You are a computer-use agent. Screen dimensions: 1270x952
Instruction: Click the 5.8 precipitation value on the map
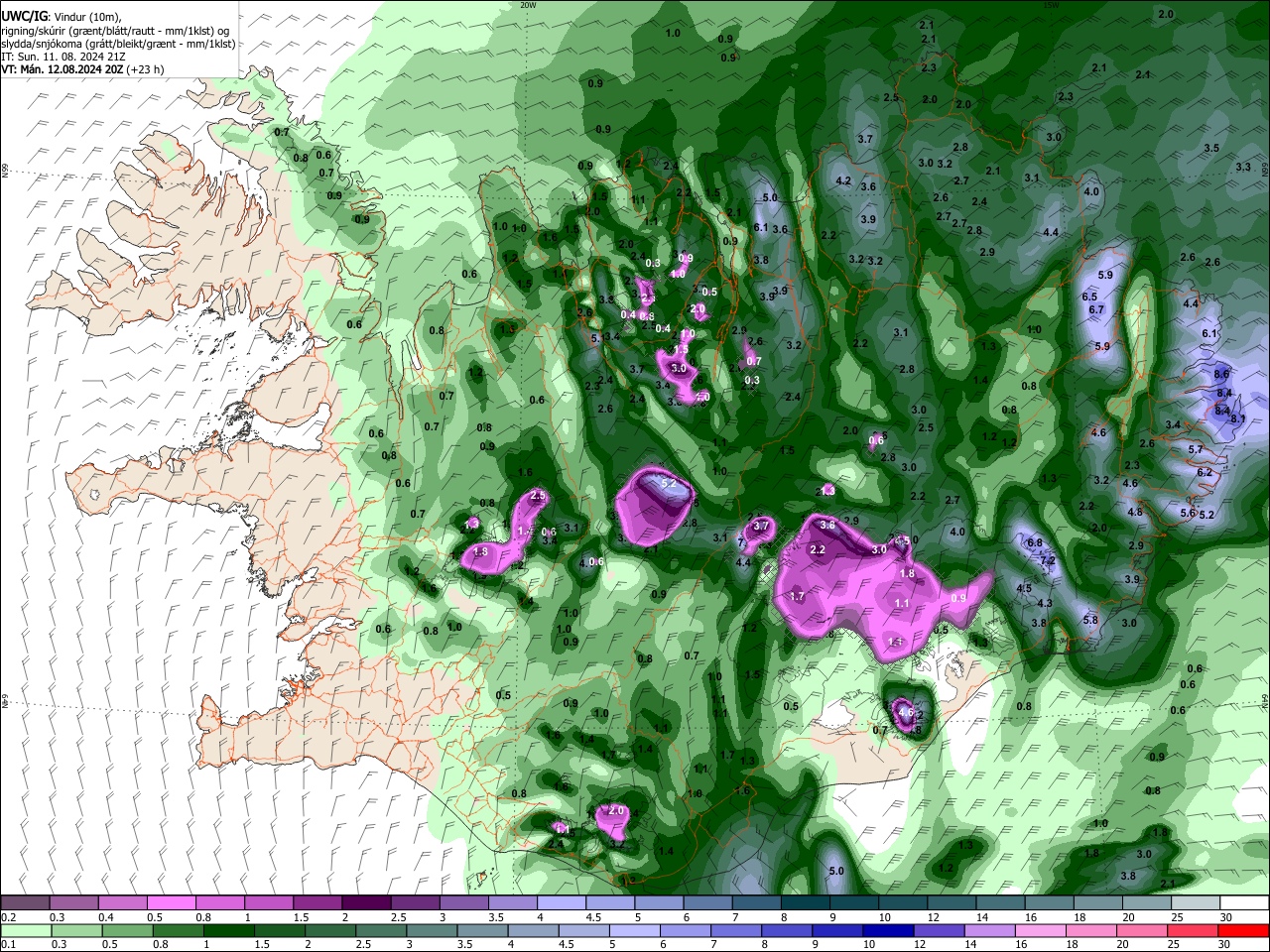click(1090, 620)
